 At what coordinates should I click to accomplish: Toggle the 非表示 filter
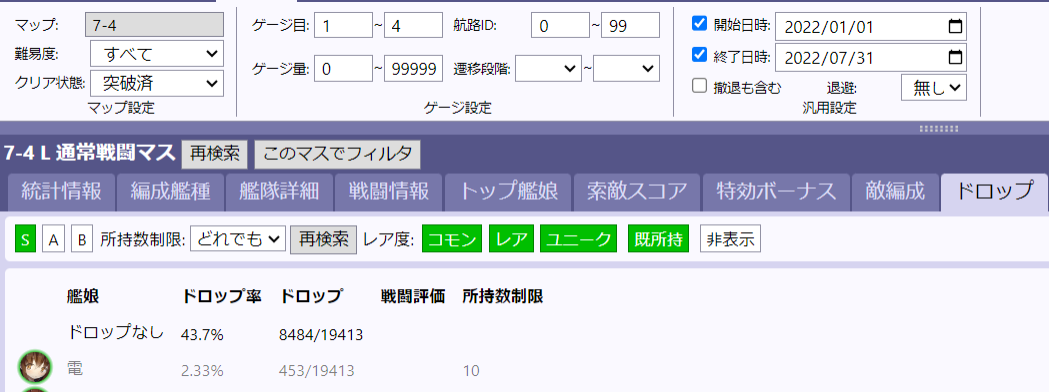(730, 239)
